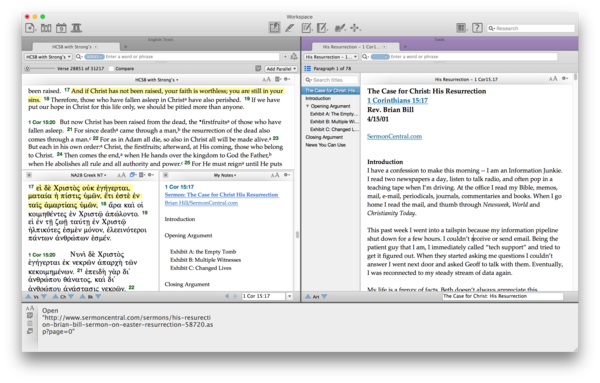The width and height of the screenshot is (600, 383).
Task: Open the Library books icon
Action: point(46,28)
